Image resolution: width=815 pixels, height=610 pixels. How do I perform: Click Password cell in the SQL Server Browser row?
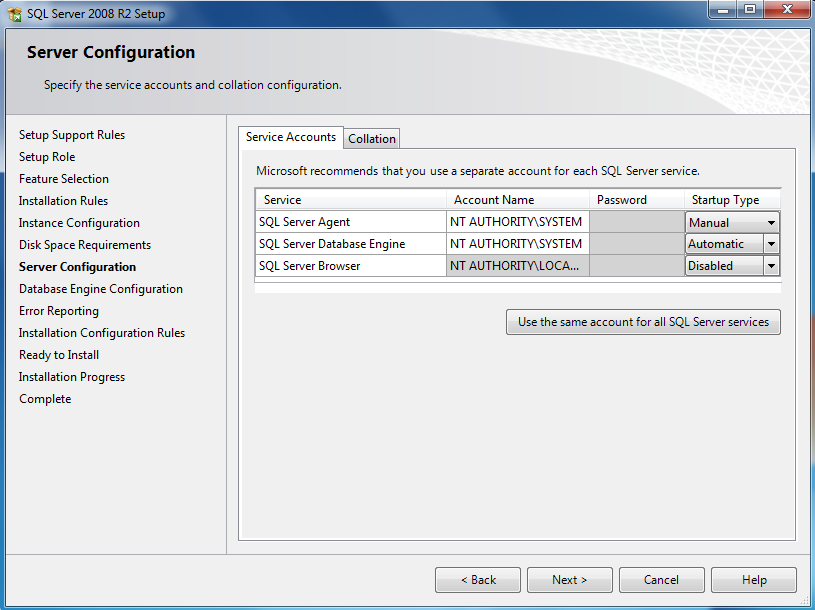click(637, 266)
